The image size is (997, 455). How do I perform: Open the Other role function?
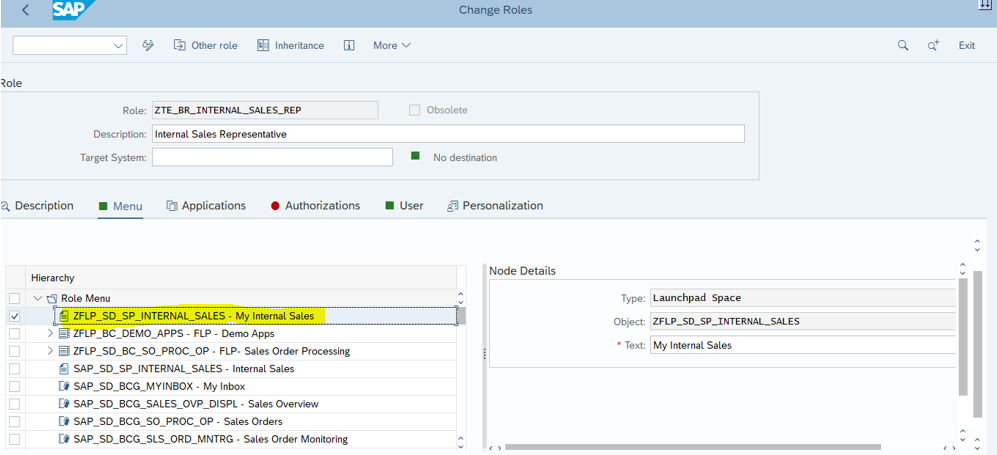(x=205, y=45)
